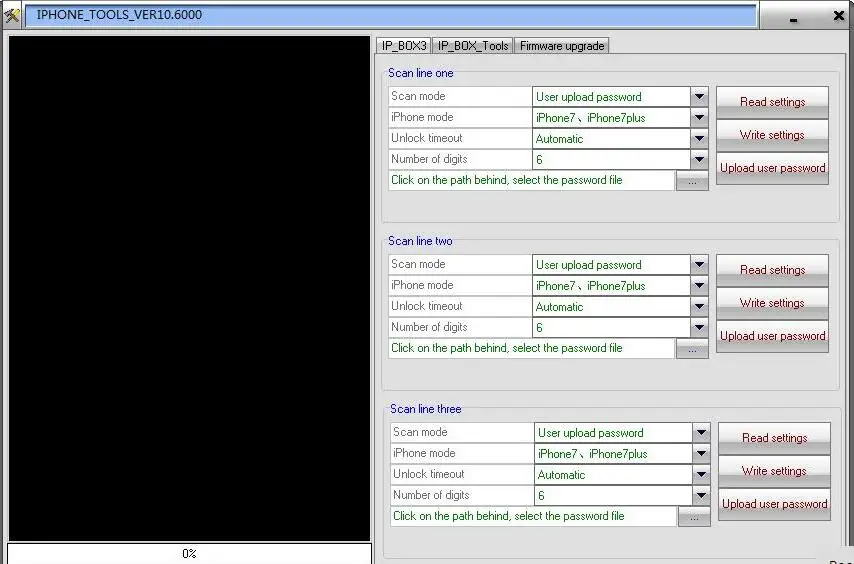Upload user password for Scan line two
This screenshot has width=854, height=564.
coord(772,336)
